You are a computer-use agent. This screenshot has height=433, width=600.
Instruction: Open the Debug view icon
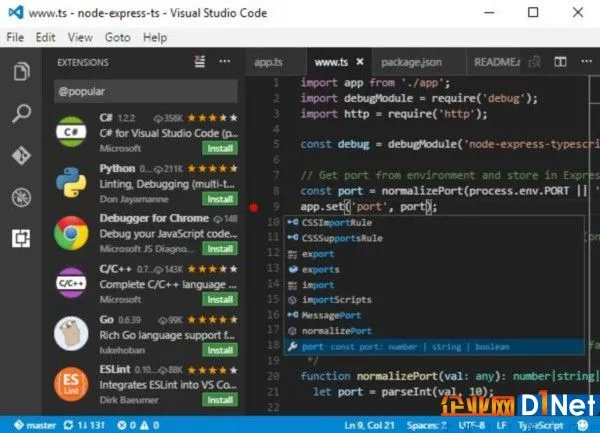[21, 197]
